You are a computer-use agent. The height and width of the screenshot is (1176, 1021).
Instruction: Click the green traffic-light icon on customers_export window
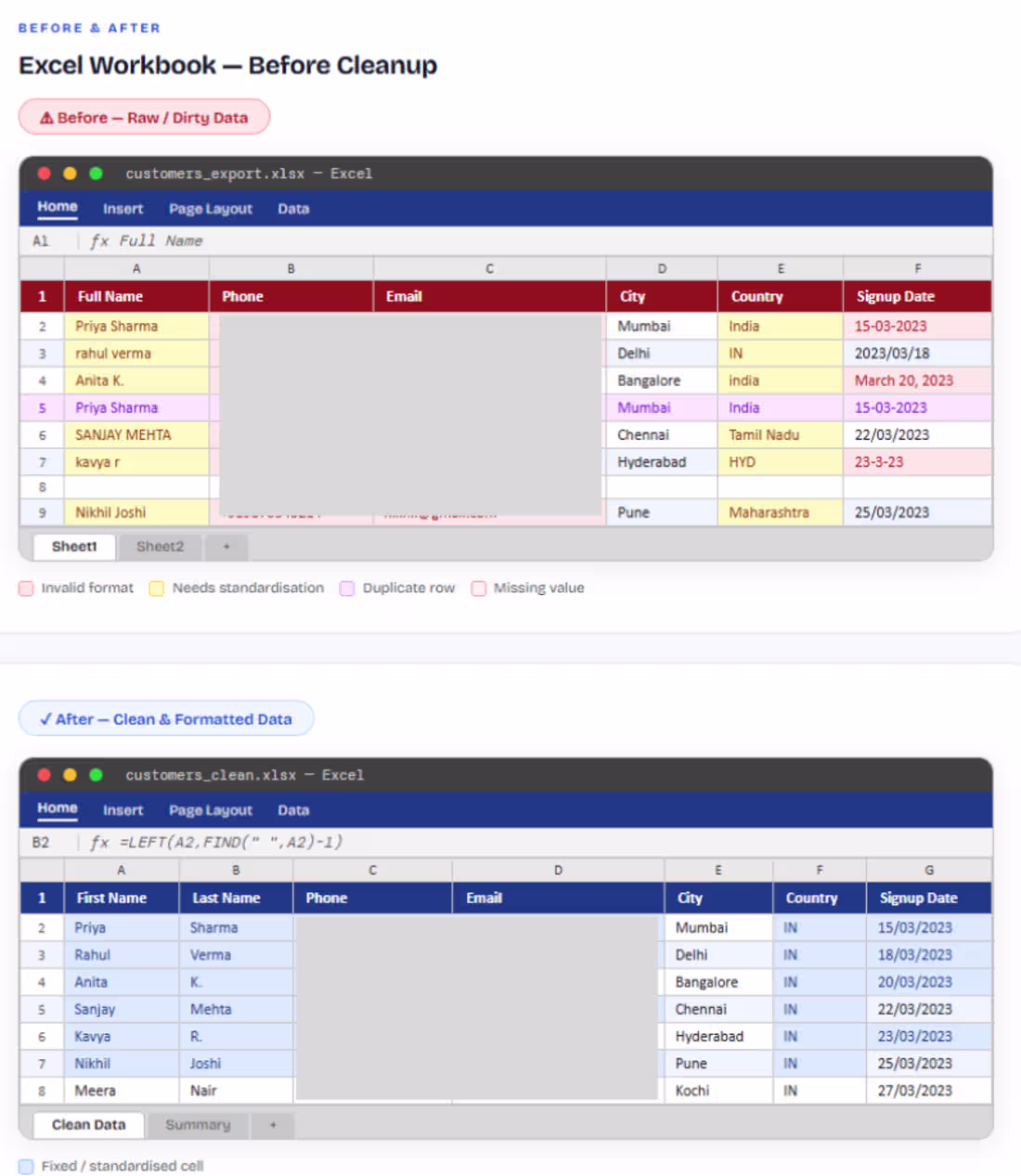[x=96, y=174]
